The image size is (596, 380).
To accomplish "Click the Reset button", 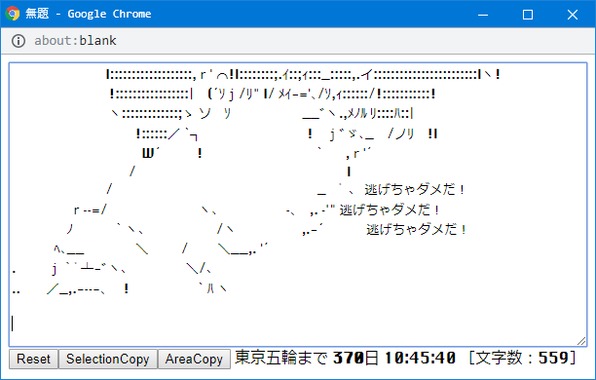I will coord(33,359).
